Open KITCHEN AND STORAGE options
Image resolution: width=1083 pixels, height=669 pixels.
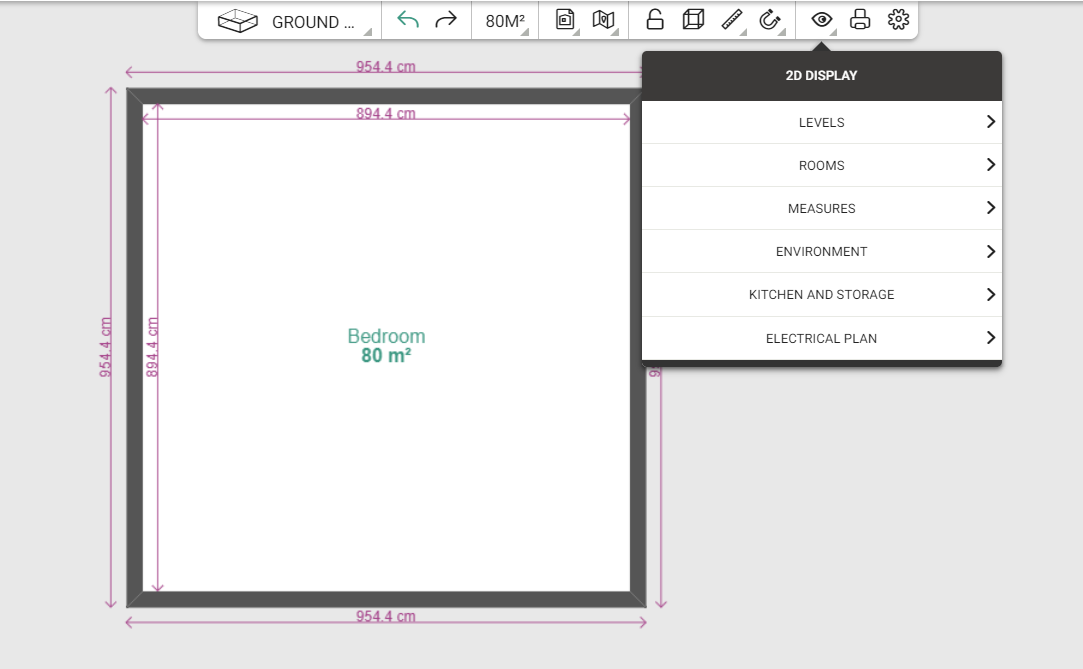822,295
